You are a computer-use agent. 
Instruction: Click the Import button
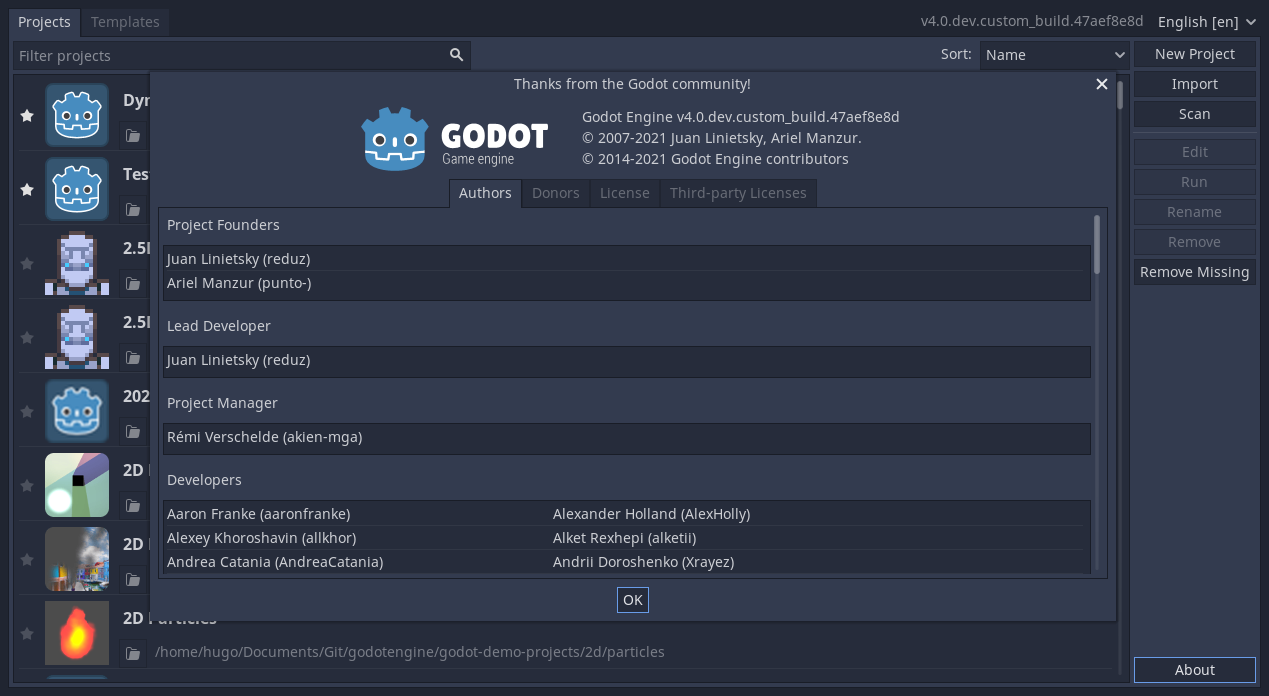click(1195, 84)
